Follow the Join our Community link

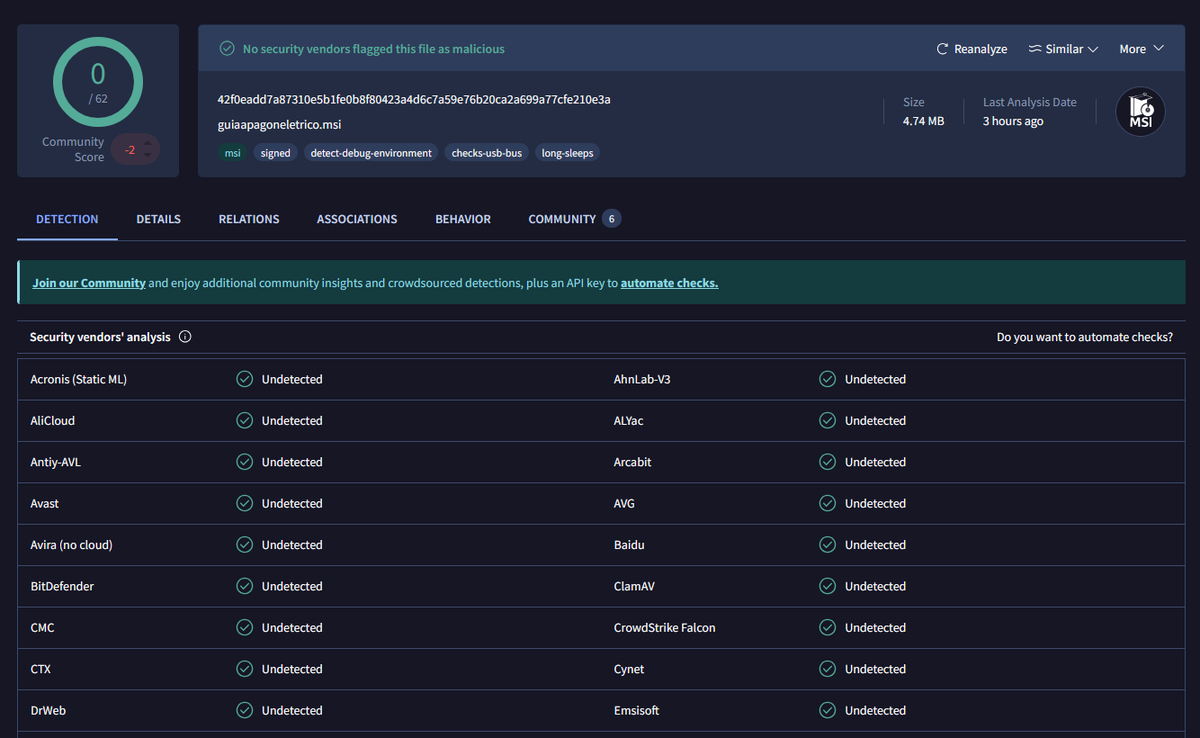click(89, 283)
